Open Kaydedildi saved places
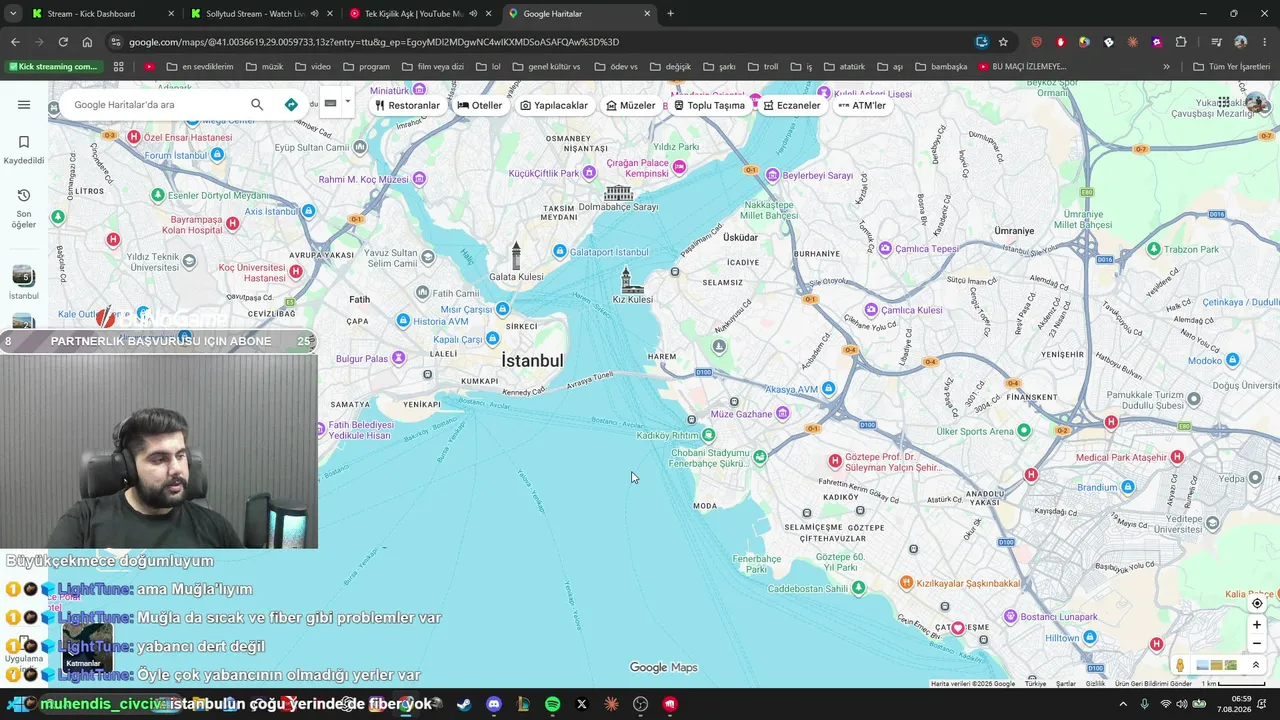This screenshot has width=1280, height=720. point(24,149)
